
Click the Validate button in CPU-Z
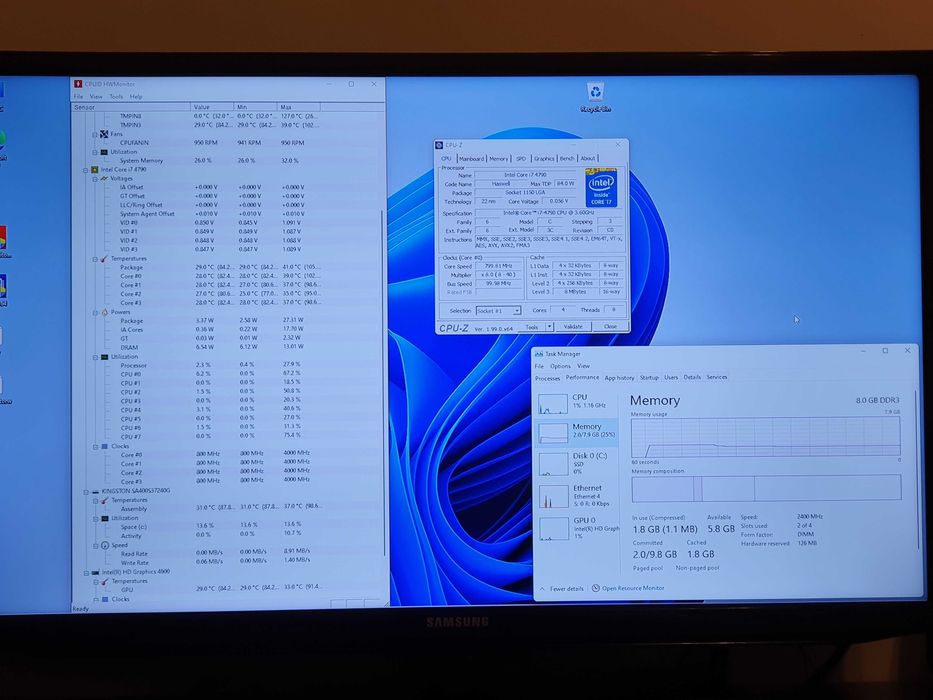click(573, 327)
